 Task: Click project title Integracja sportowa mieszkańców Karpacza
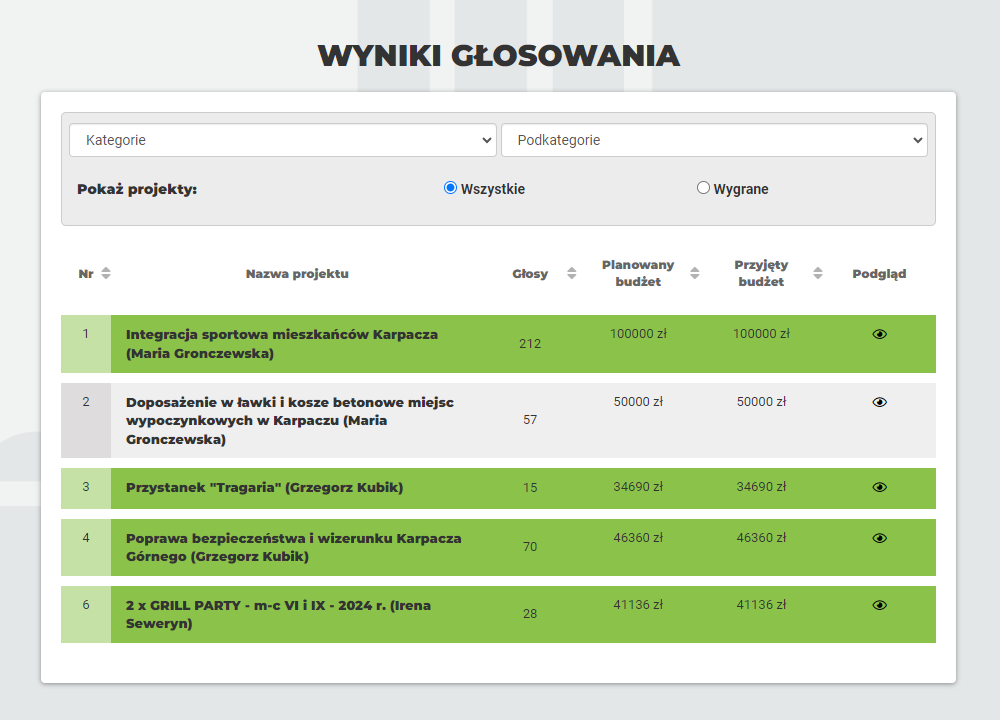click(x=282, y=344)
